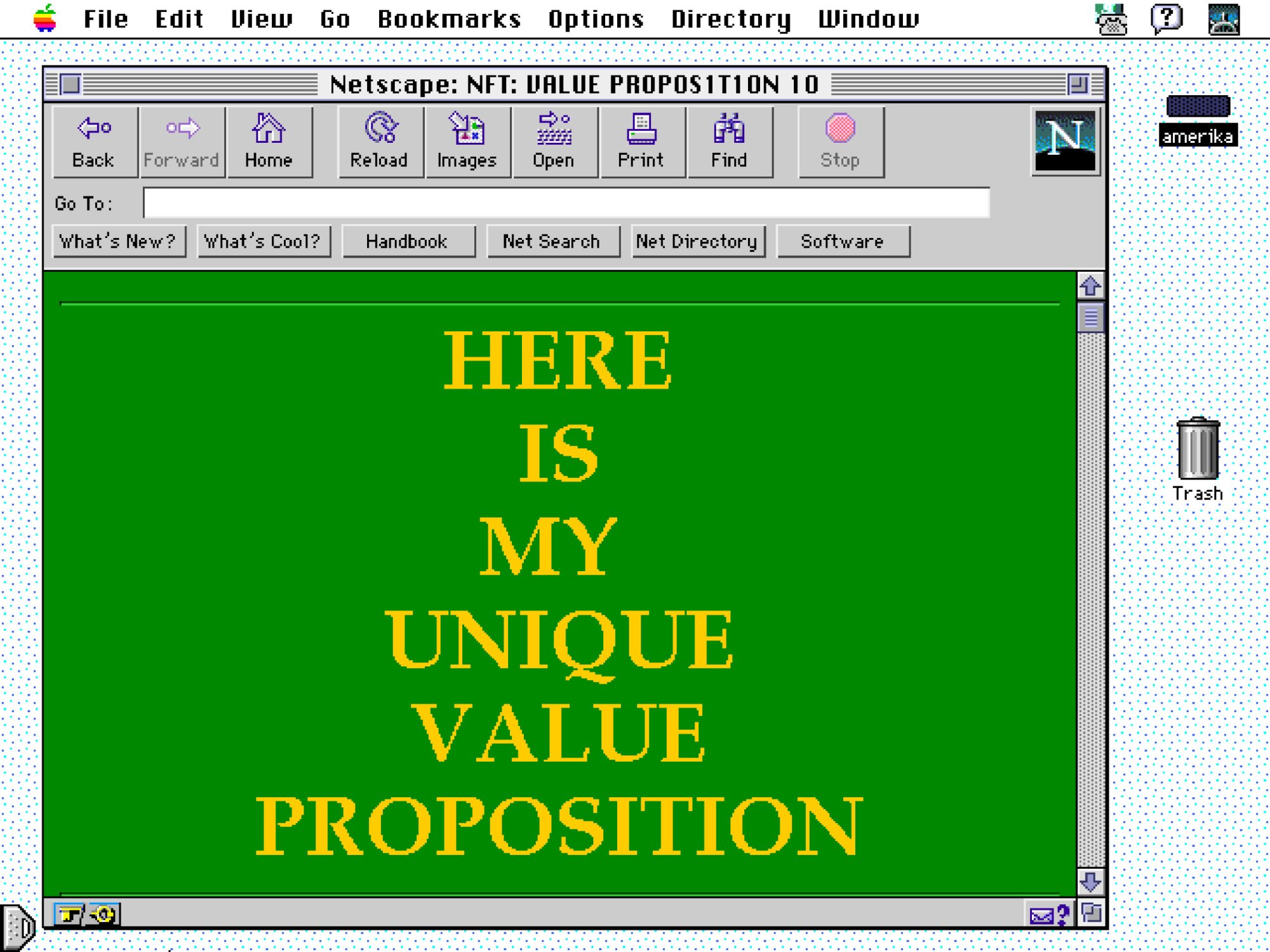Open the Apple menu
The height and width of the screenshot is (952, 1270).
tap(44, 18)
